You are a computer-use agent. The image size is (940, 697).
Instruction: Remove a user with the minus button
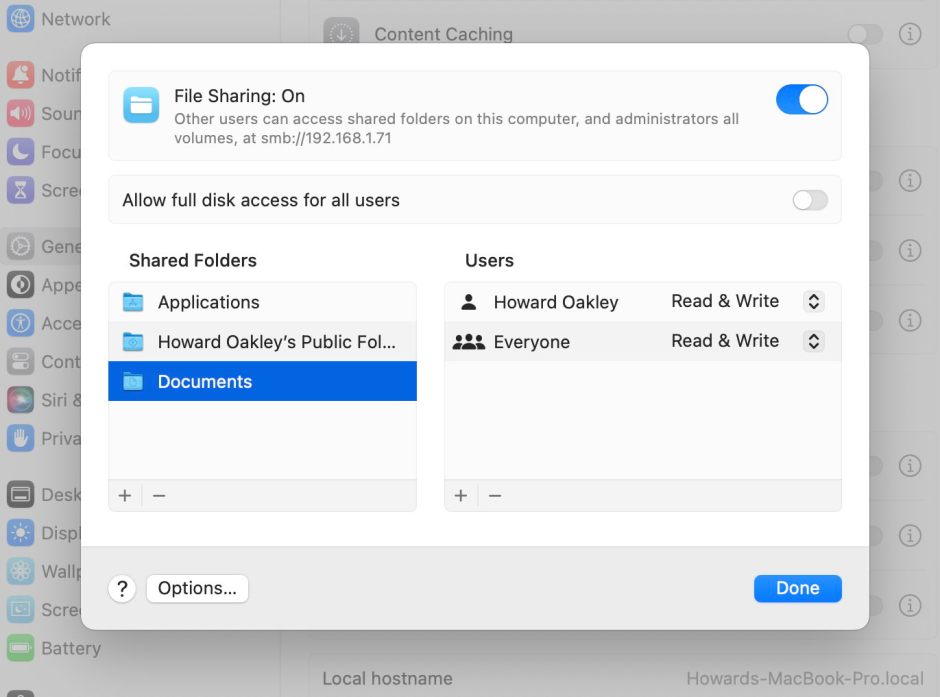[x=495, y=496]
